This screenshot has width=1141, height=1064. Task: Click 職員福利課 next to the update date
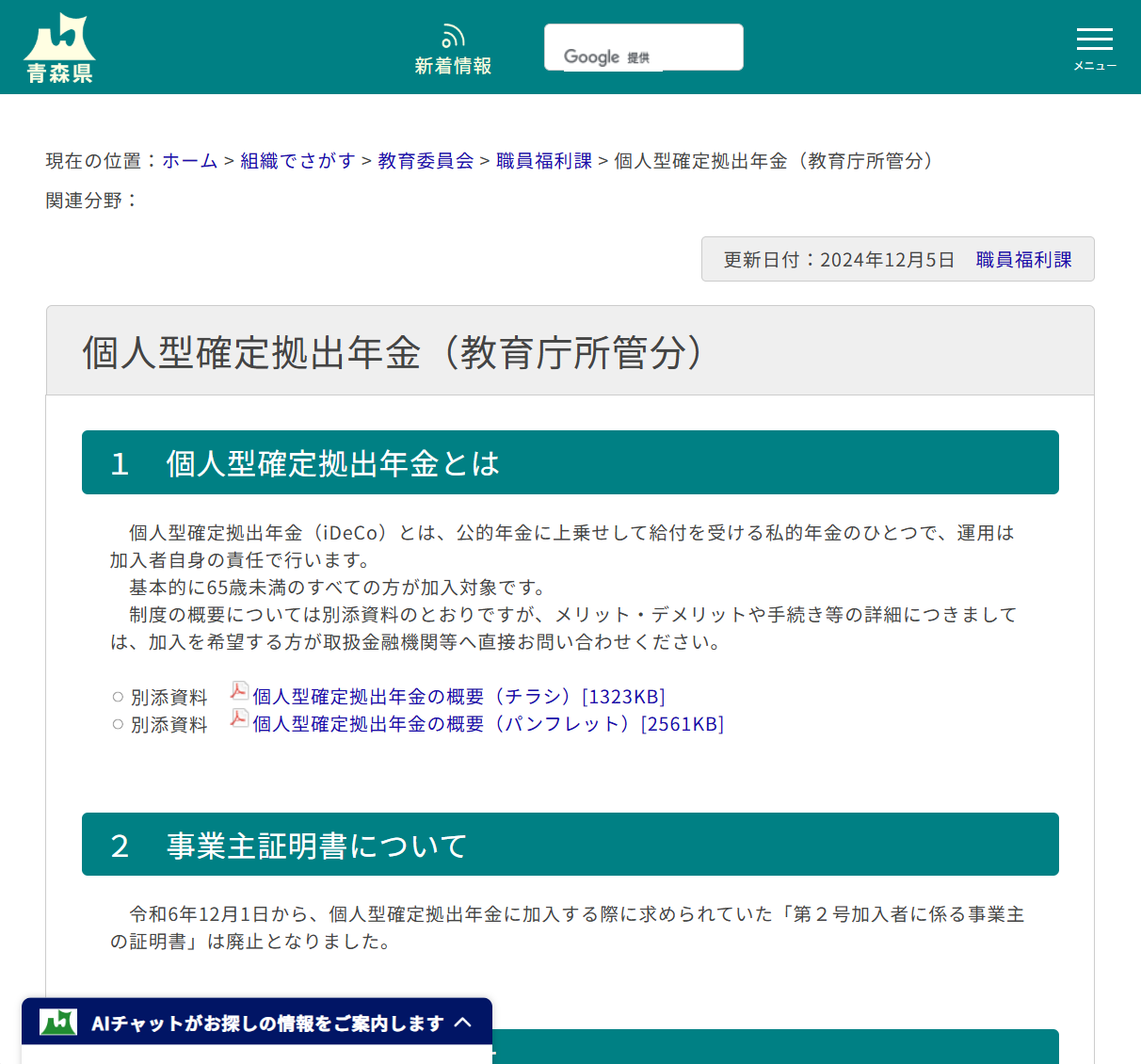click(x=1026, y=259)
